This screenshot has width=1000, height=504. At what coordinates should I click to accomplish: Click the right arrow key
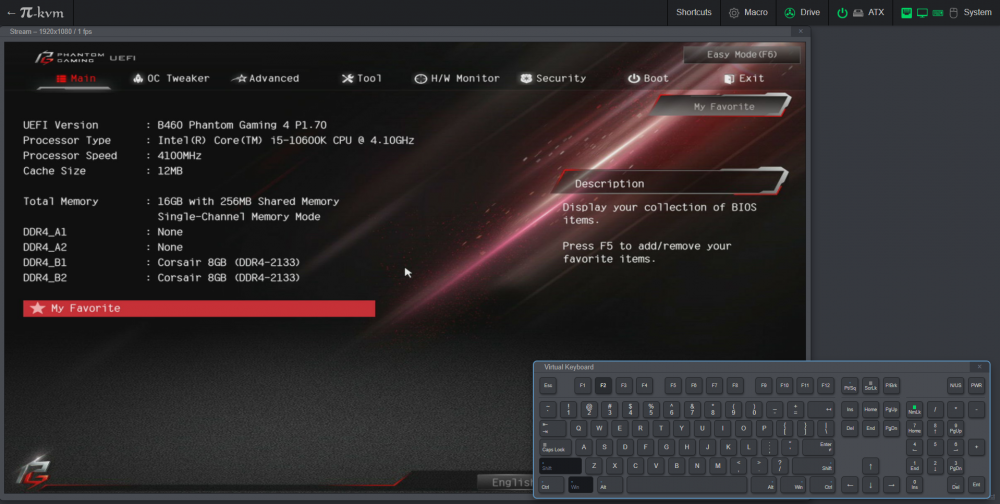[892, 485]
